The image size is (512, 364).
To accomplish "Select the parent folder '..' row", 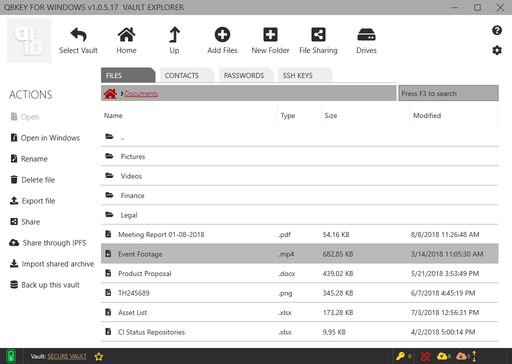I will (300, 137).
